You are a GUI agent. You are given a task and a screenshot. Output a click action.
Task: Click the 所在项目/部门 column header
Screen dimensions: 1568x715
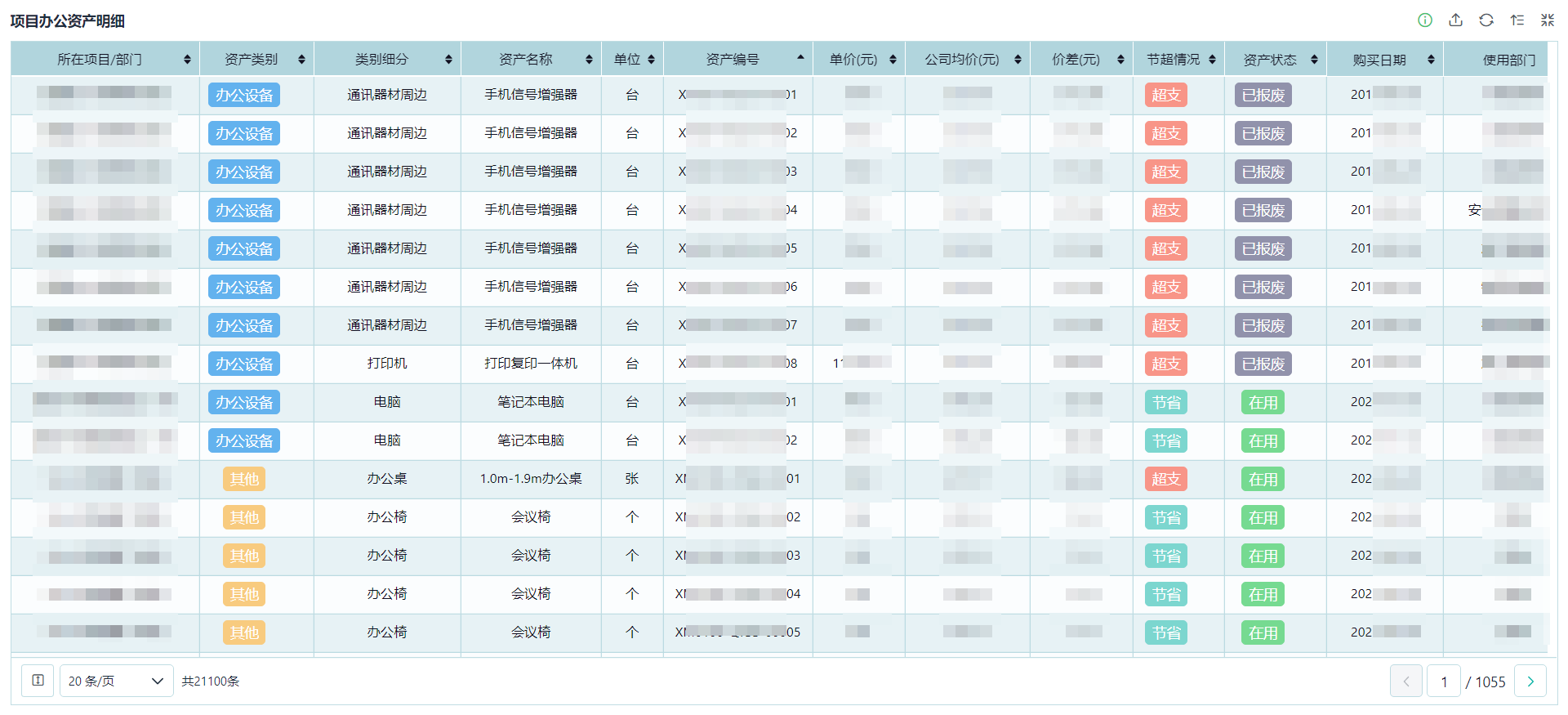tap(99, 60)
